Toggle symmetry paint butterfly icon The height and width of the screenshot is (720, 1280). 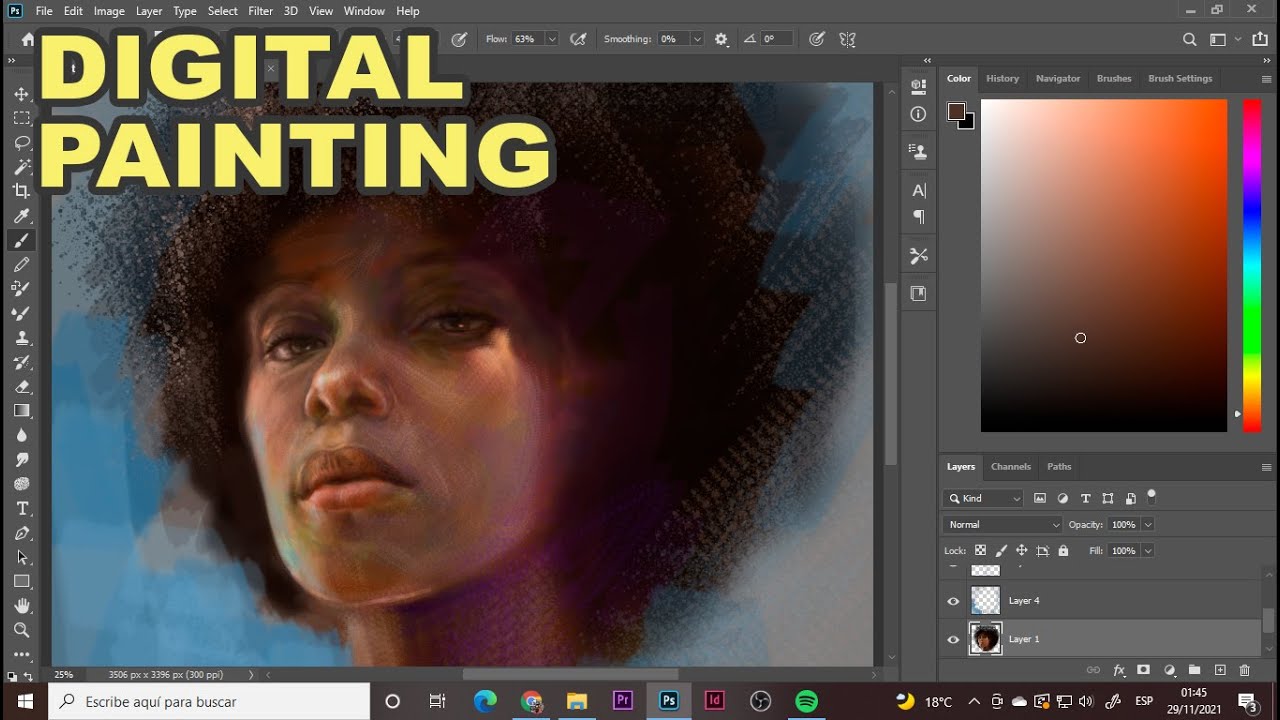click(848, 39)
